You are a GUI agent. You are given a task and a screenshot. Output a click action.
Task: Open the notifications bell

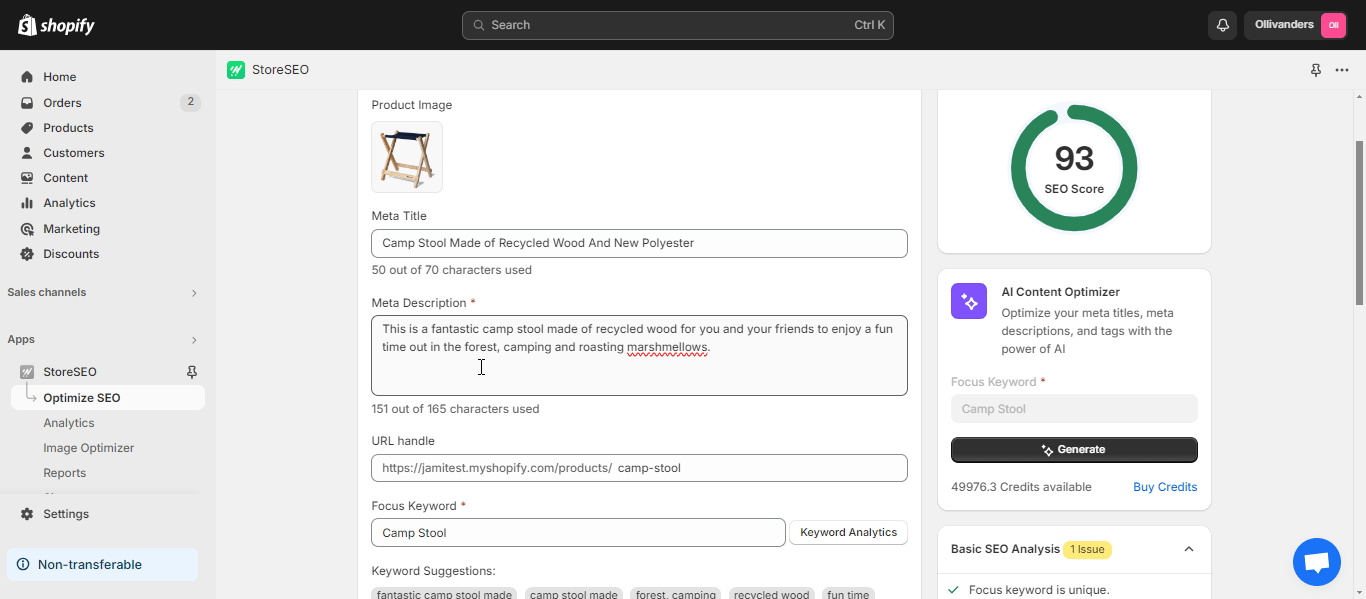[1222, 25]
